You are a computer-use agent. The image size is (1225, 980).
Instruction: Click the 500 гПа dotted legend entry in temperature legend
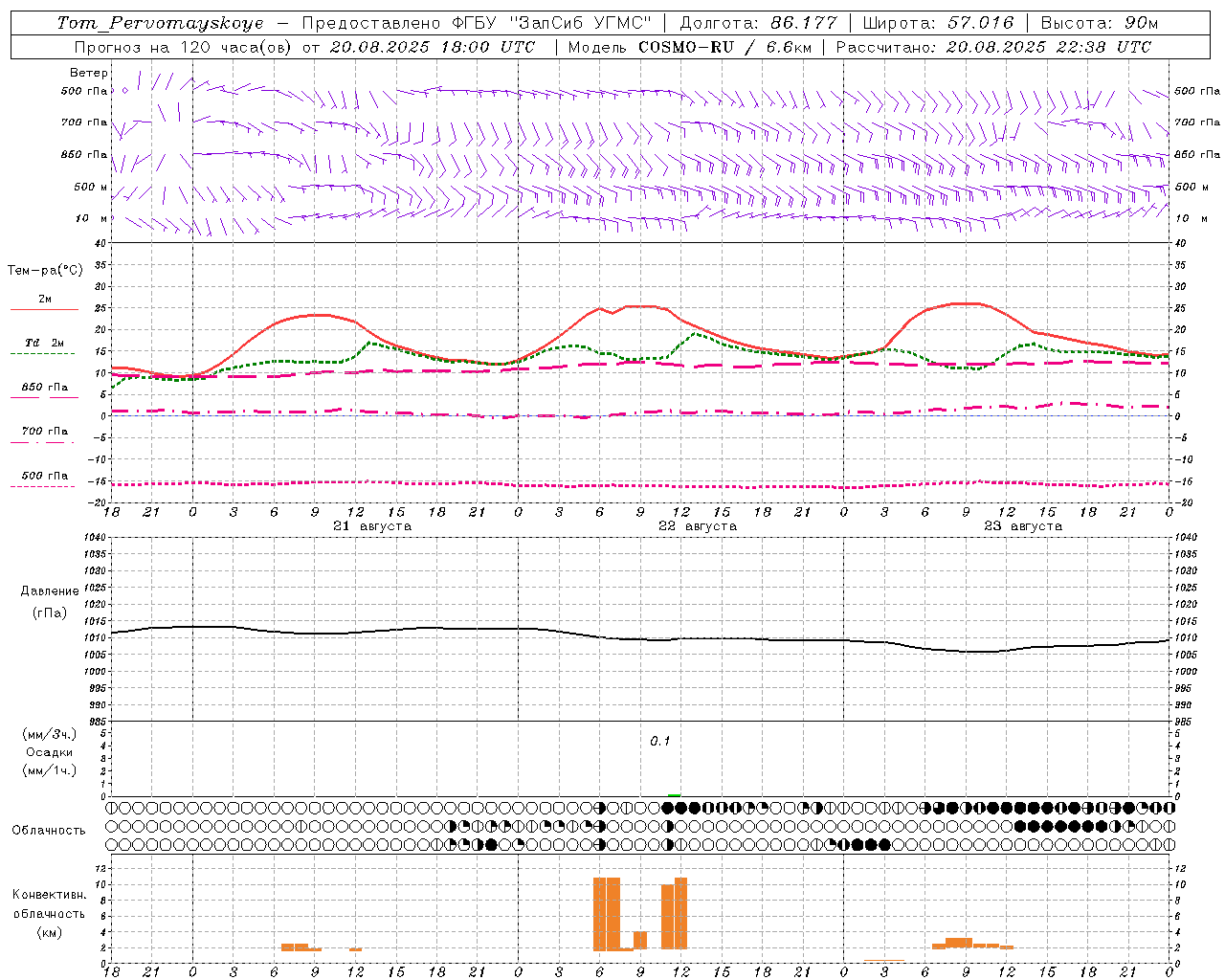point(44,476)
